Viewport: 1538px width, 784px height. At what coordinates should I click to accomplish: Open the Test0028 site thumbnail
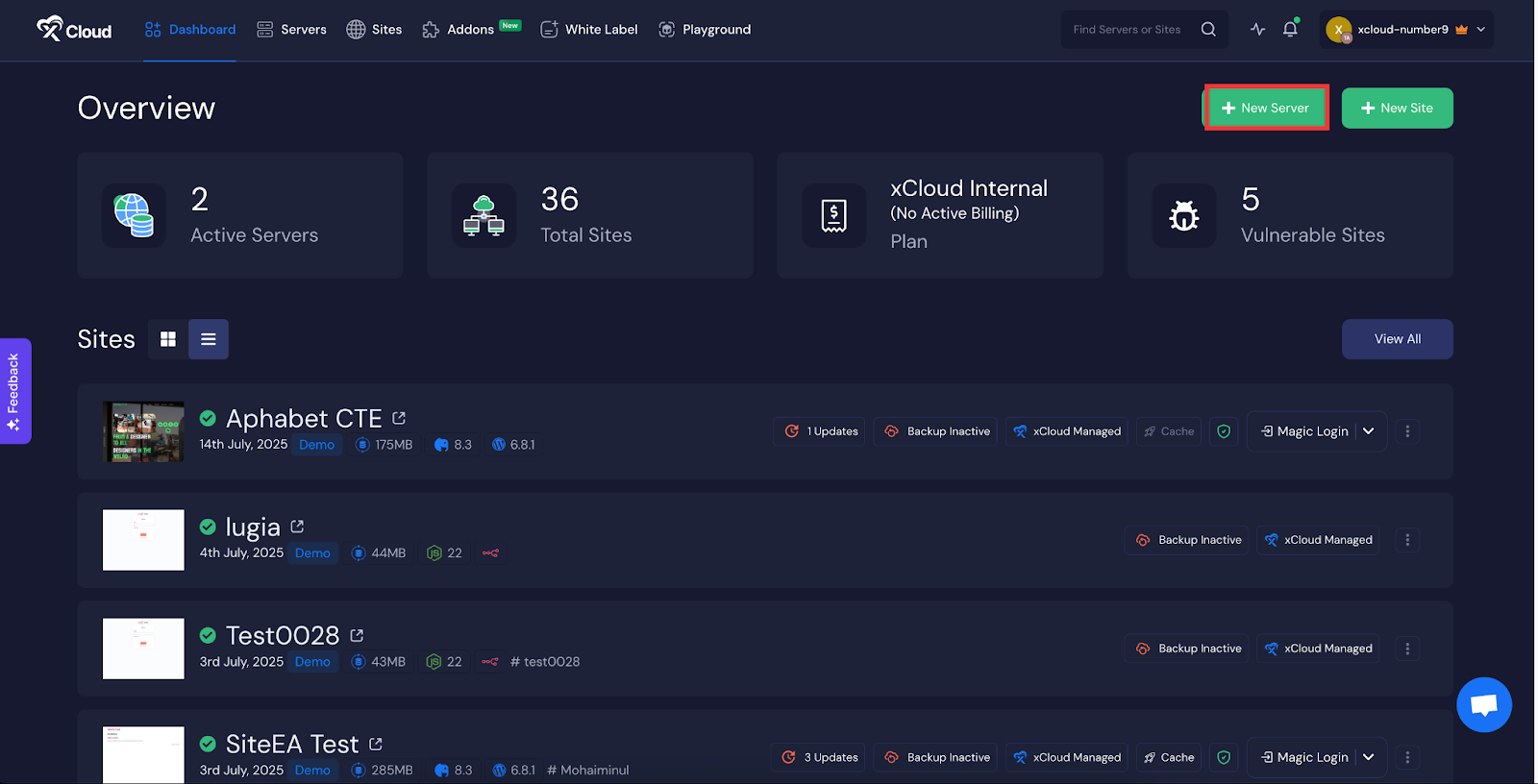pyautogui.click(x=143, y=649)
